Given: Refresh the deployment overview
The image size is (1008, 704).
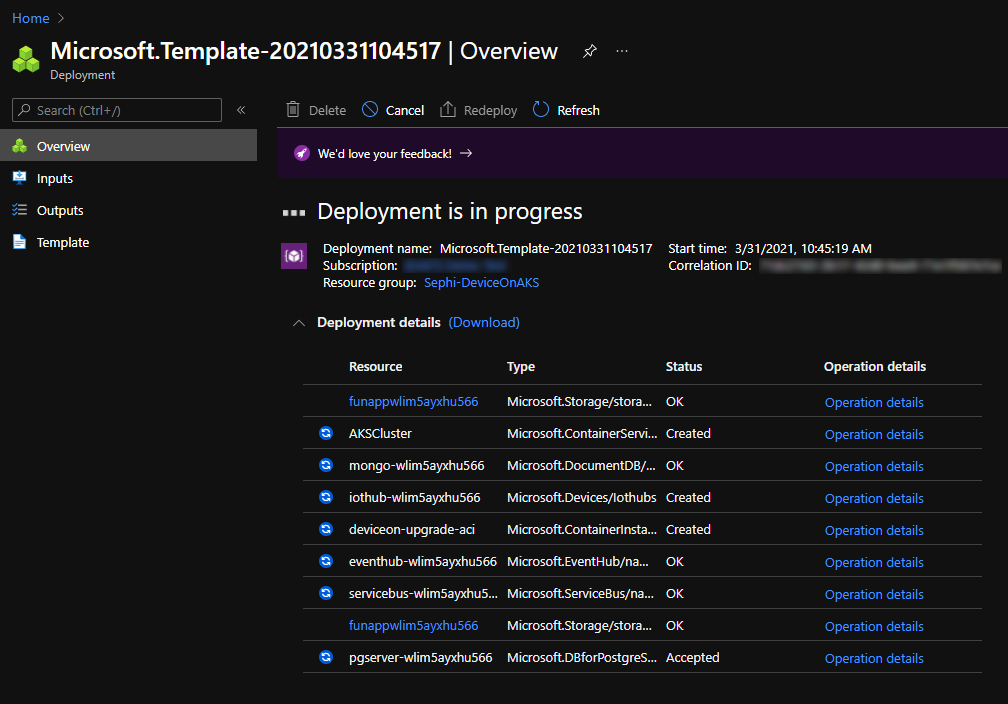Looking at the screenshot, I should point(566,110).
